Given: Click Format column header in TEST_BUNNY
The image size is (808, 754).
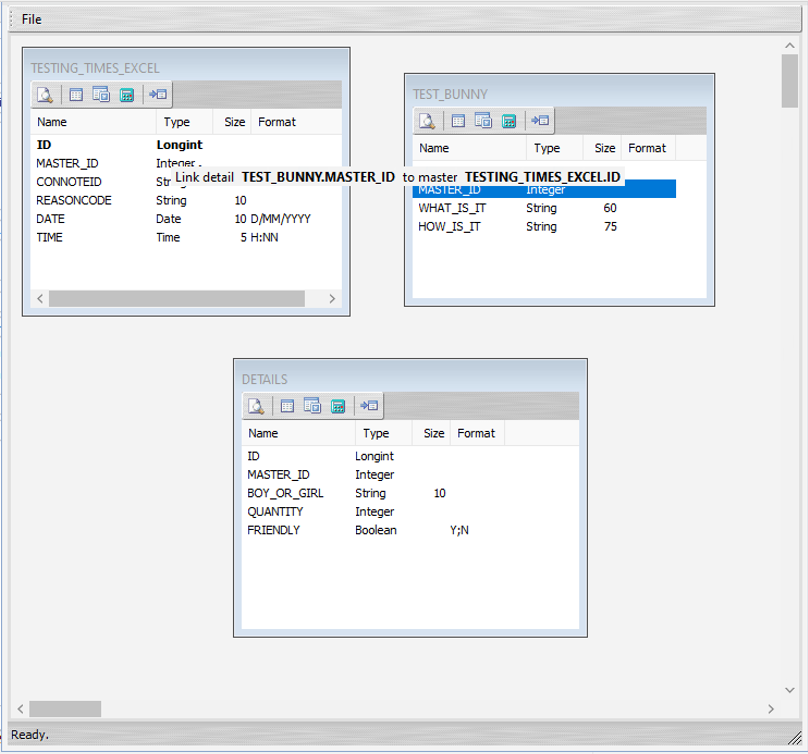Looking at the screenshot, I should [648, 148].
